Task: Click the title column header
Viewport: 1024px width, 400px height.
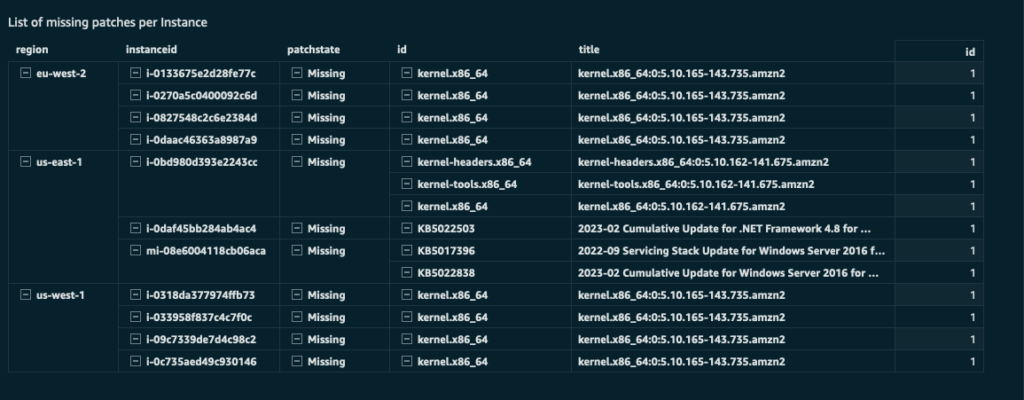Action: pos(589,49)
